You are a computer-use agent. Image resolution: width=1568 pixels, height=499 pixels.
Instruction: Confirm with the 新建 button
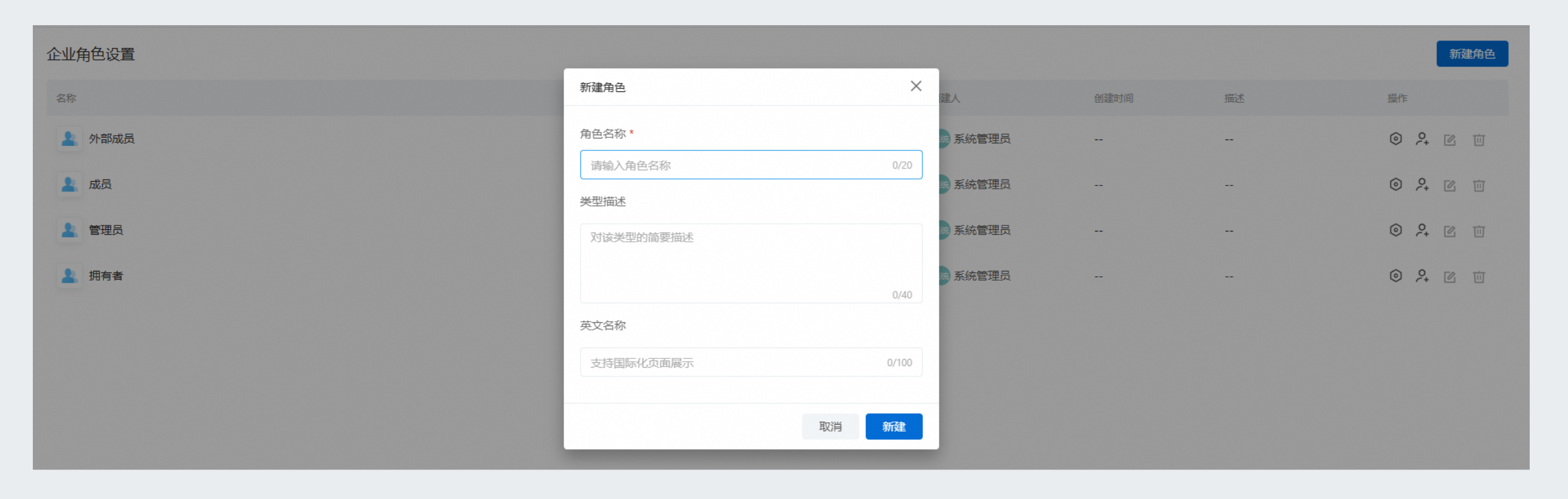click(893, 427)
